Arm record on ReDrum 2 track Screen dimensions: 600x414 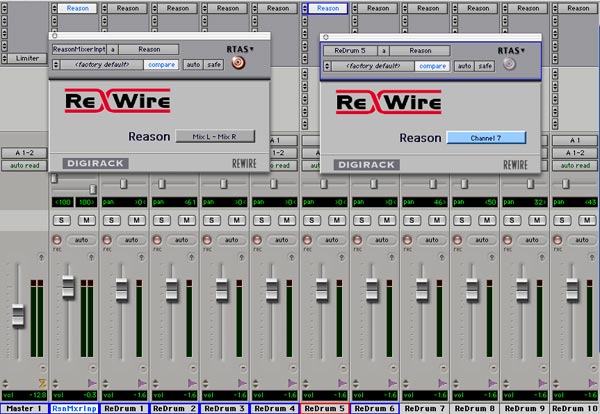click(157, 240)
